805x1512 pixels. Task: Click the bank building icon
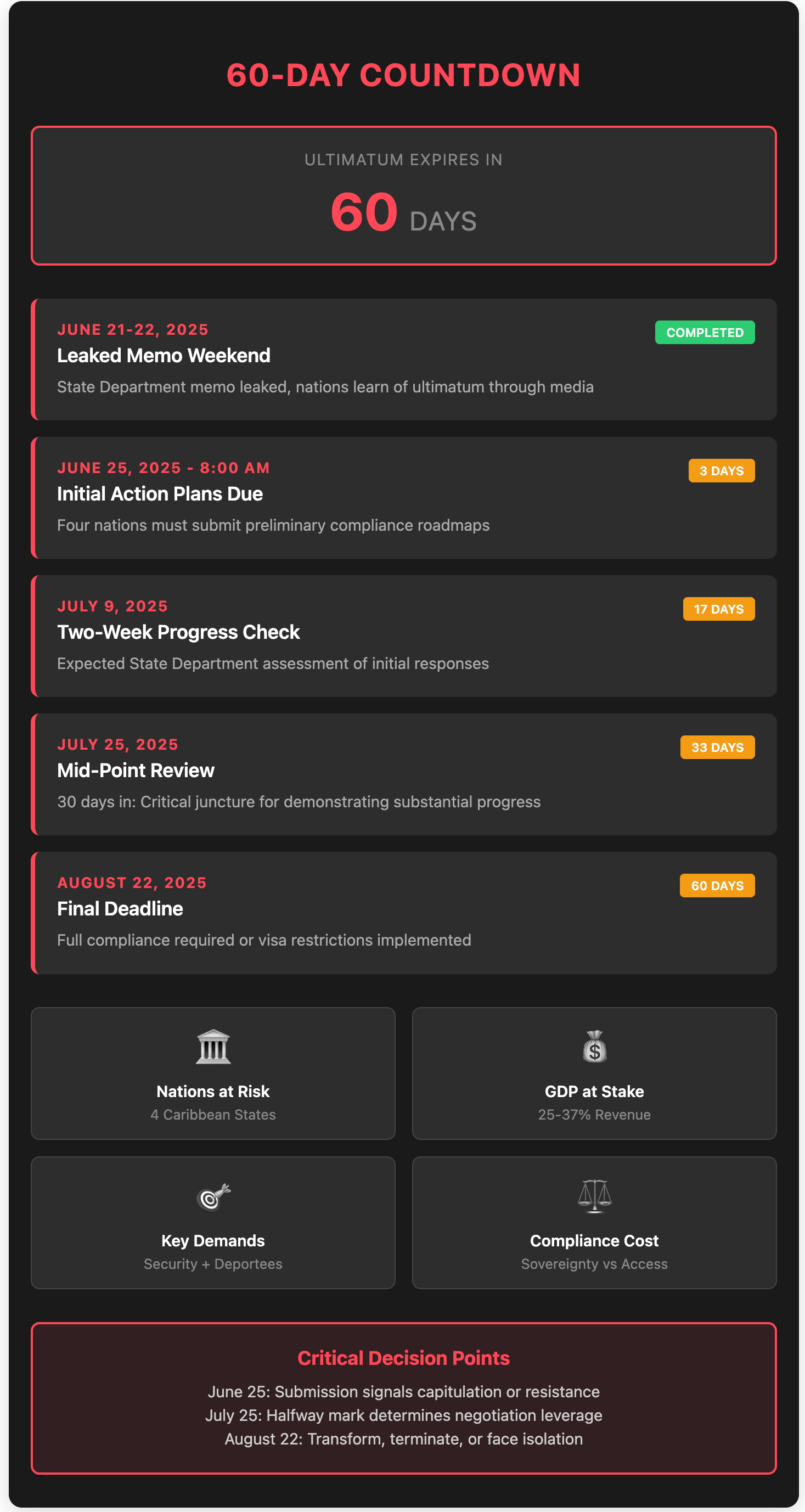point(213,1047)
